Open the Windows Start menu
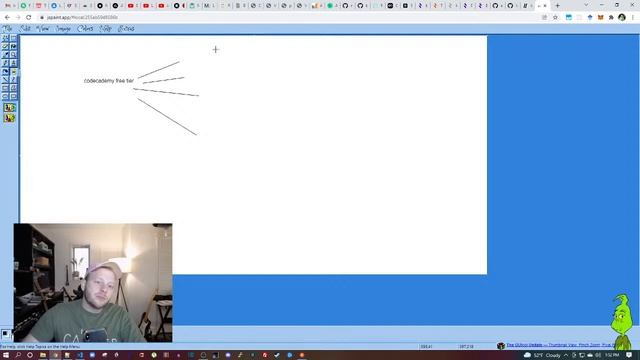The height and width of the screenshot is (360, 640). (6, 355)
